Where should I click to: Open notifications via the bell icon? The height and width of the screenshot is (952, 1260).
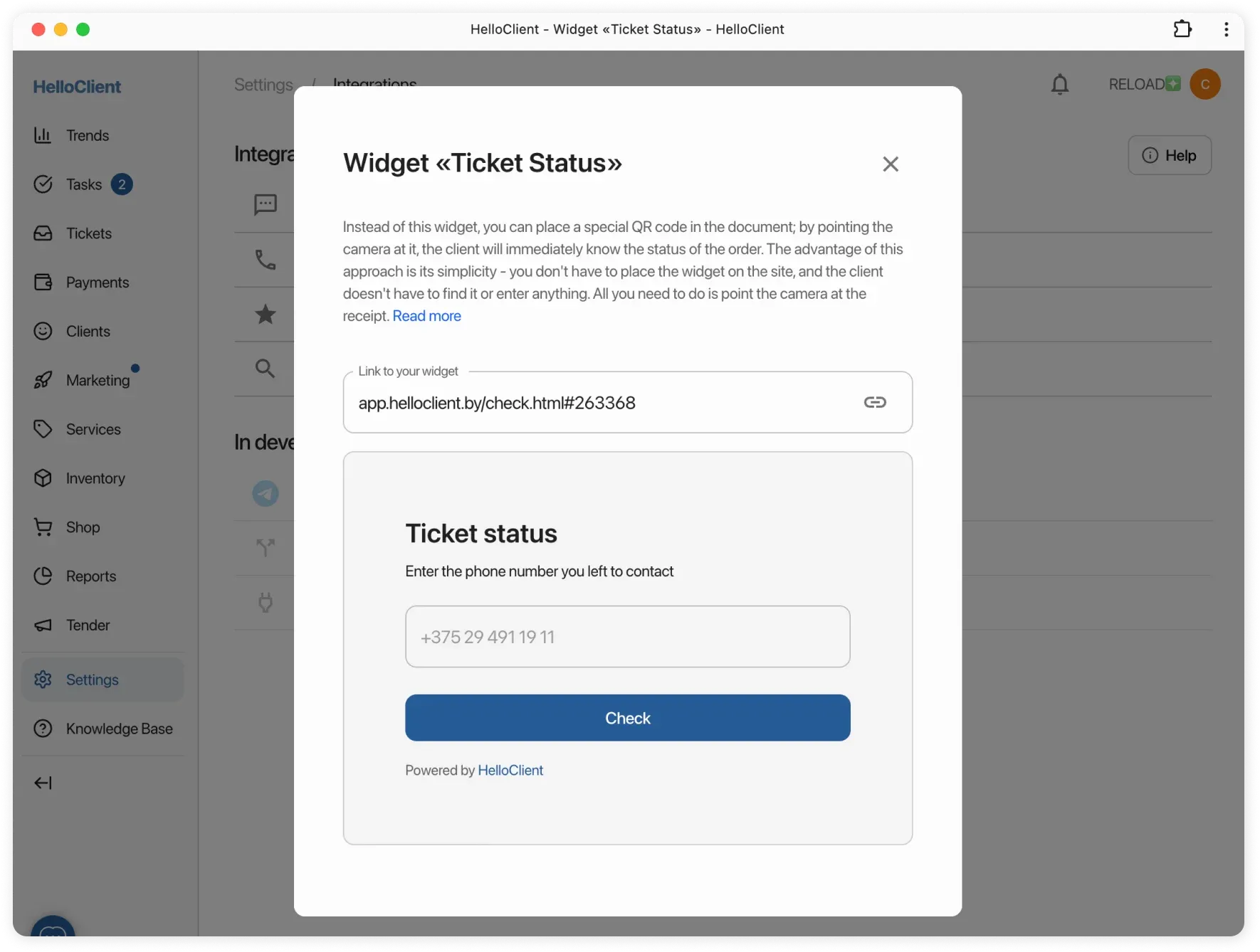pyautogui.click(x=1060, y=84)
